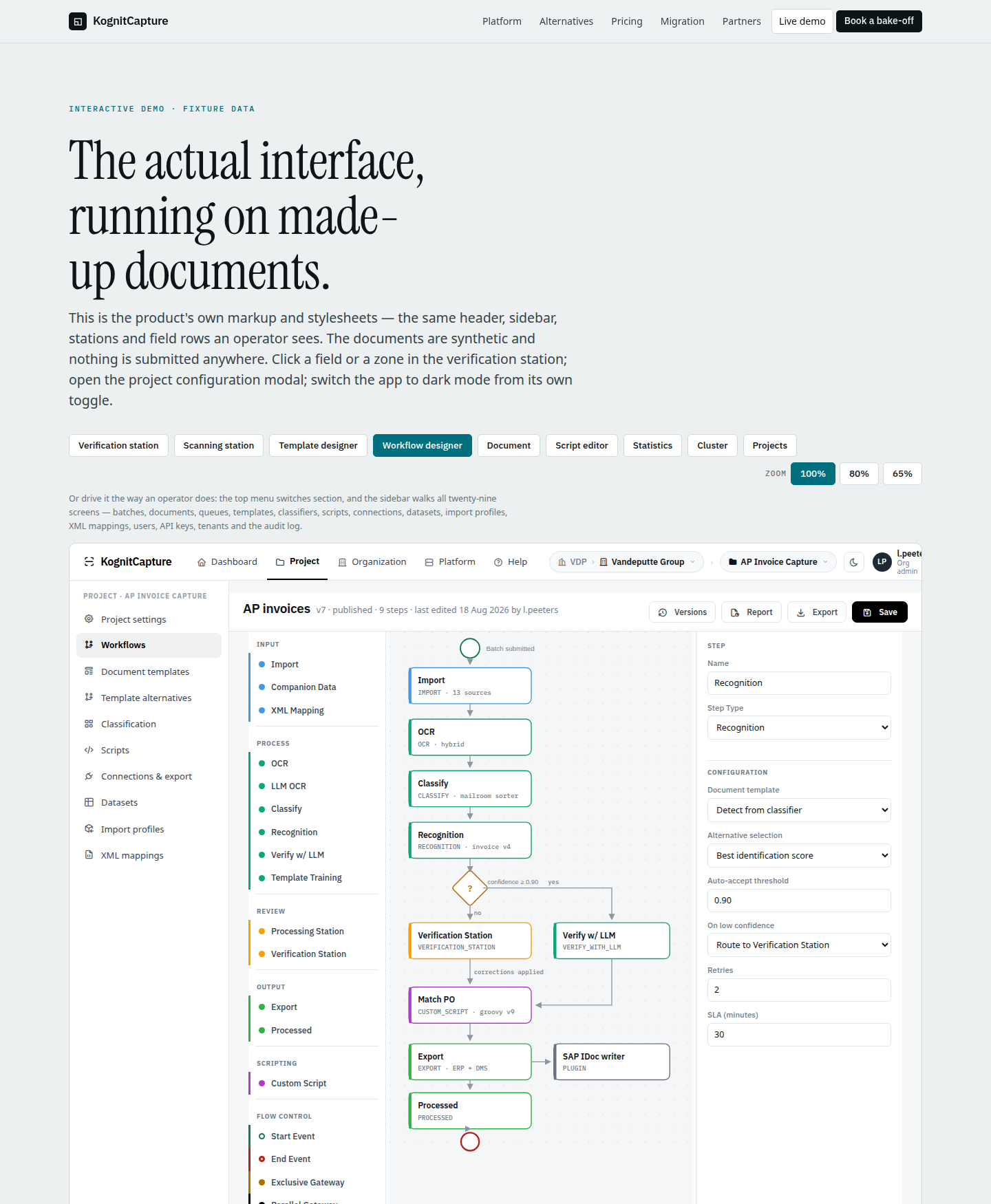This screenshot has width=991, height=1204.
Task: Expand the Vandeputte Group organization selector
Action: pos(648,562)
